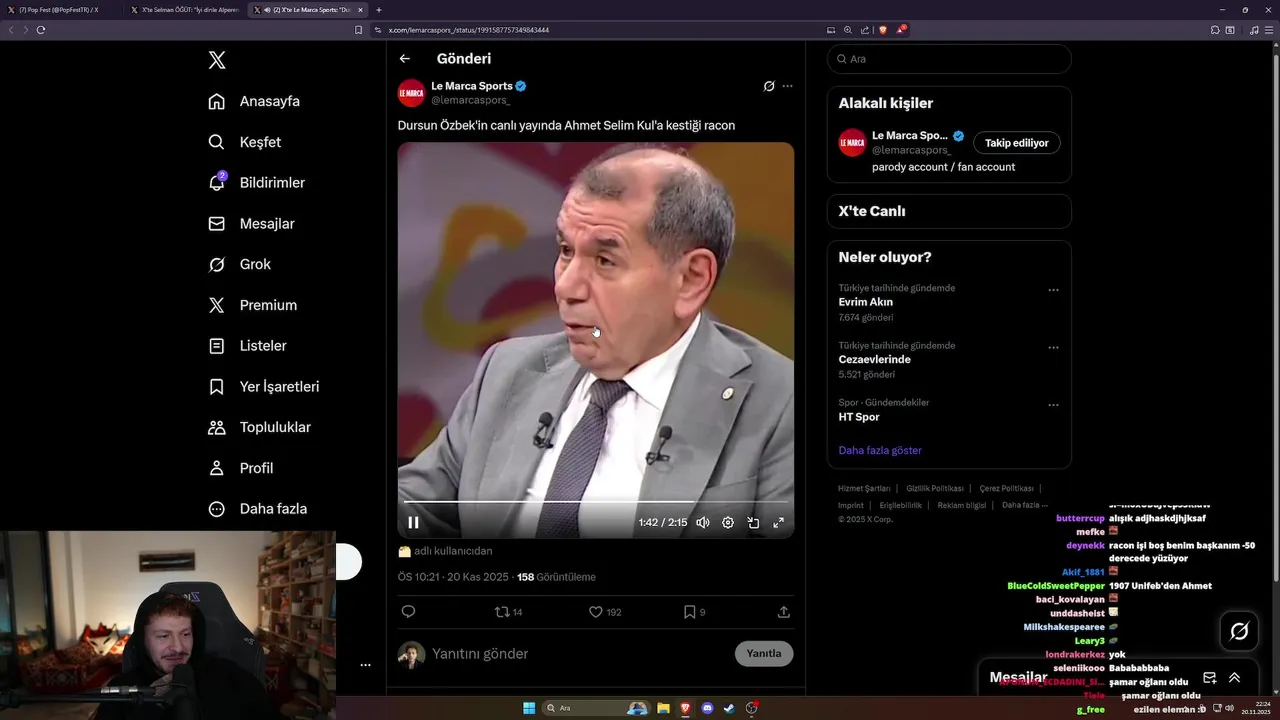Bookmark the post showing 9 bookmarks
The image size is (1280, 720).
pyautogui.click(x=695, y=612)
